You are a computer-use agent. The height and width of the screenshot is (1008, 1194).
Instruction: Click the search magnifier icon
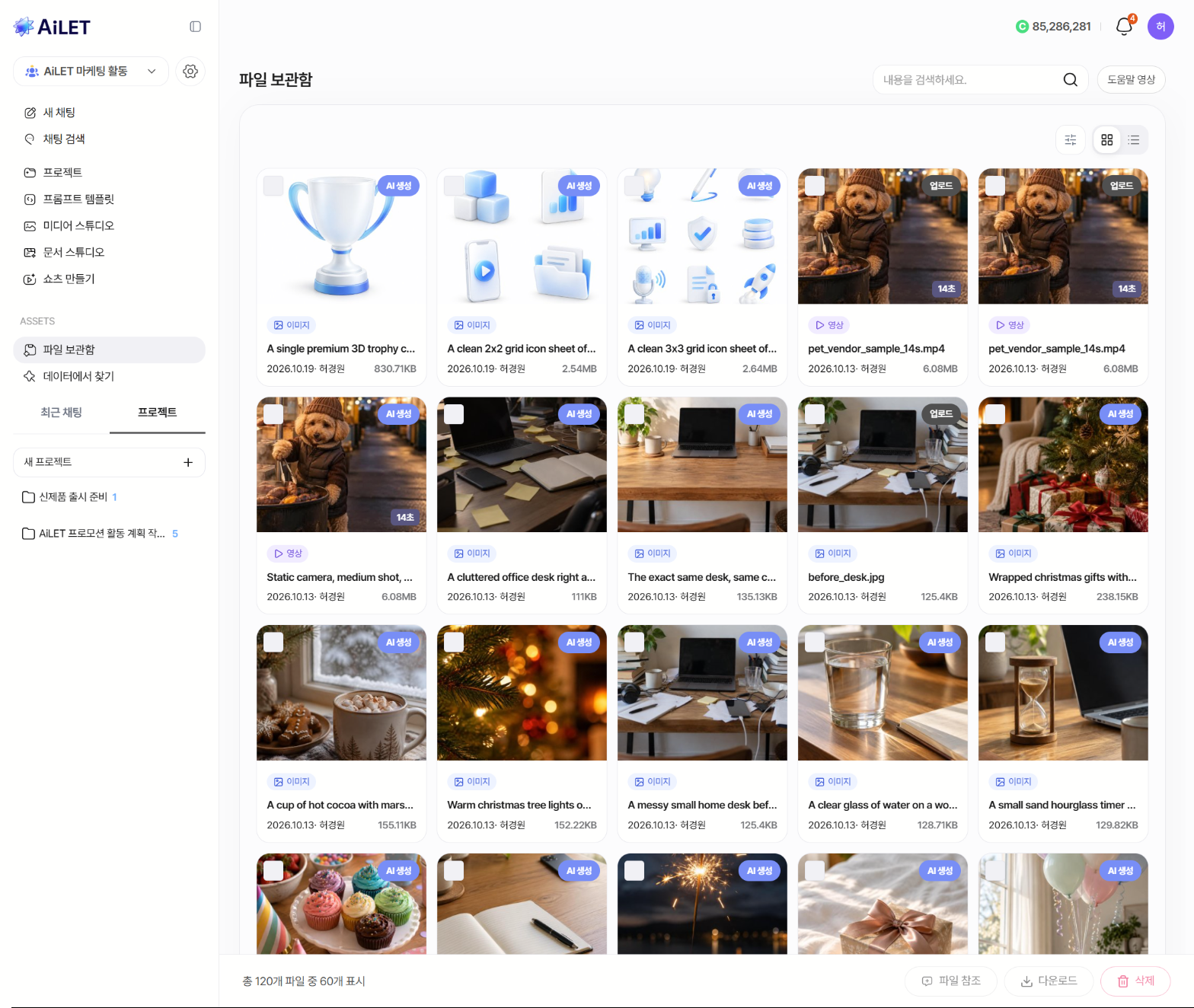click(x=1070, y=80)
